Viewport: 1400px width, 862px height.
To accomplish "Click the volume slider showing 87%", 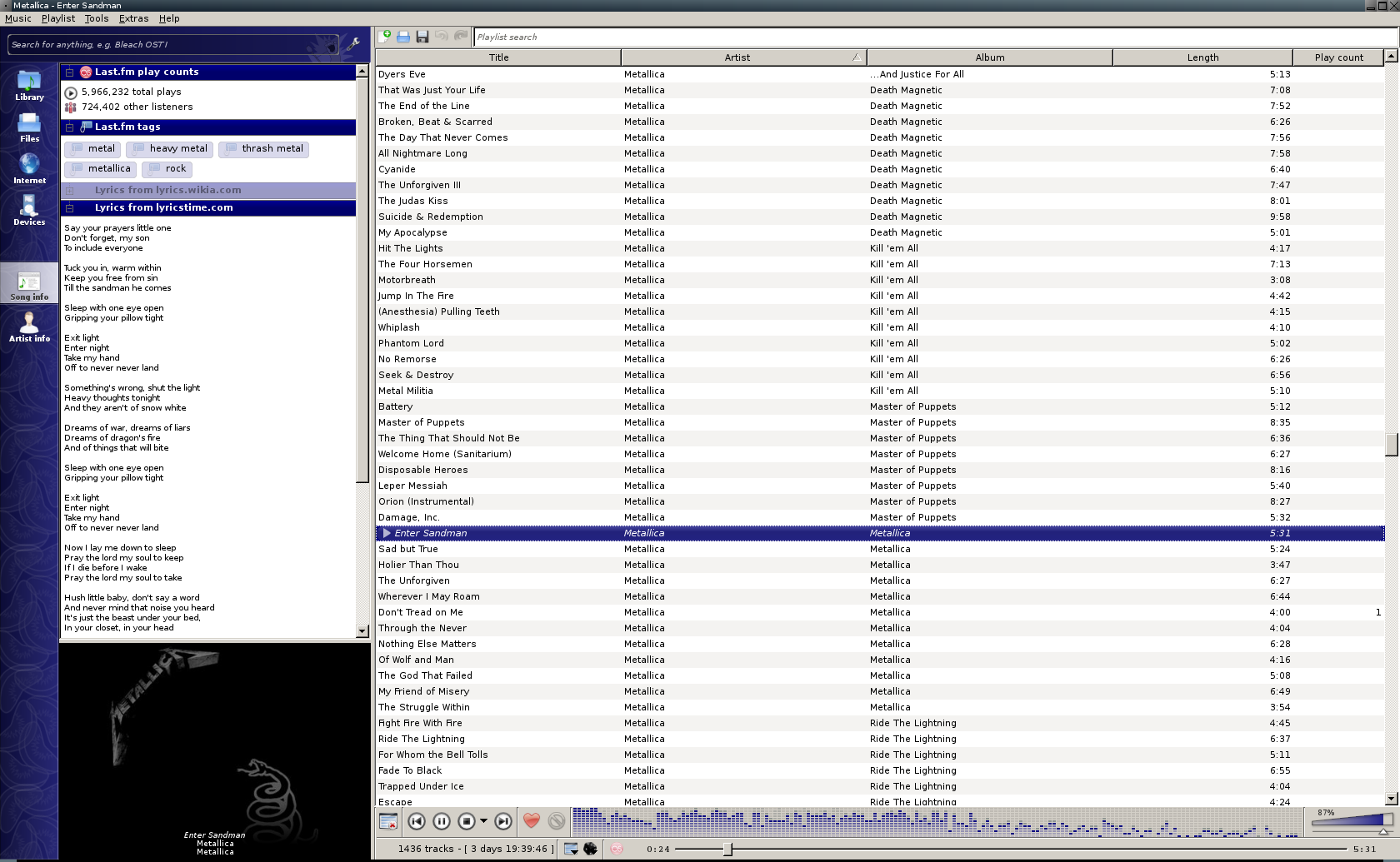I will pos(1352,822).
